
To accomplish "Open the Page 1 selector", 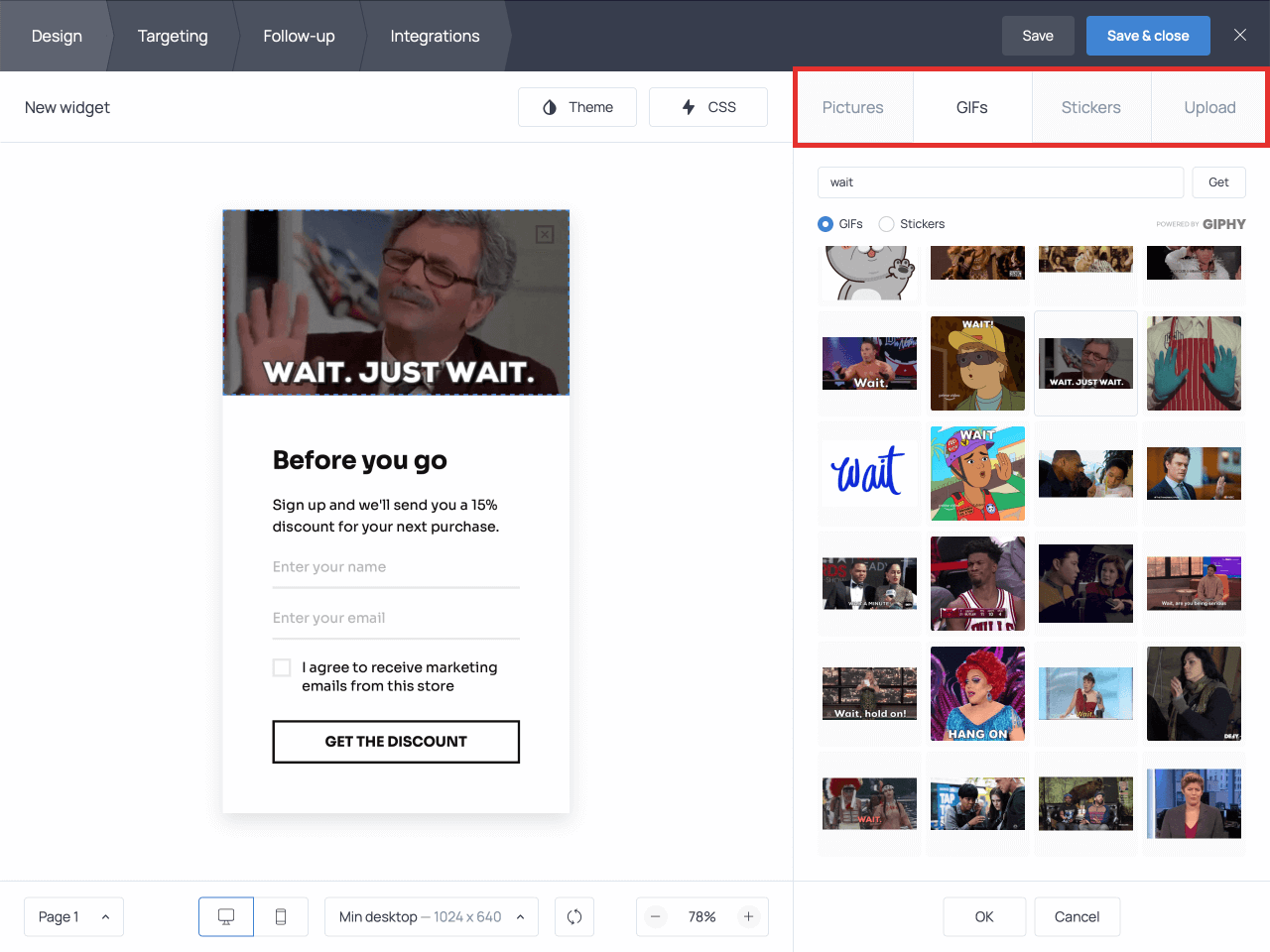I will [73, 916].
